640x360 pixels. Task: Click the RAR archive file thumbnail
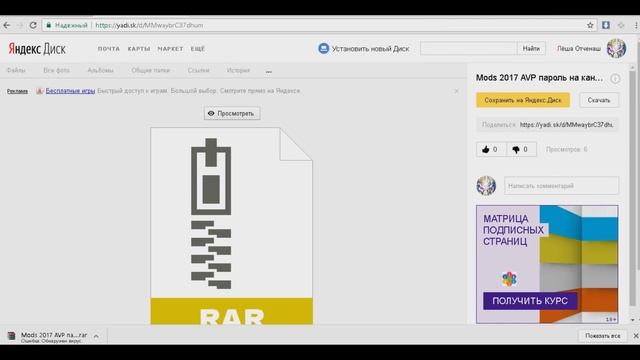point(231,226)
